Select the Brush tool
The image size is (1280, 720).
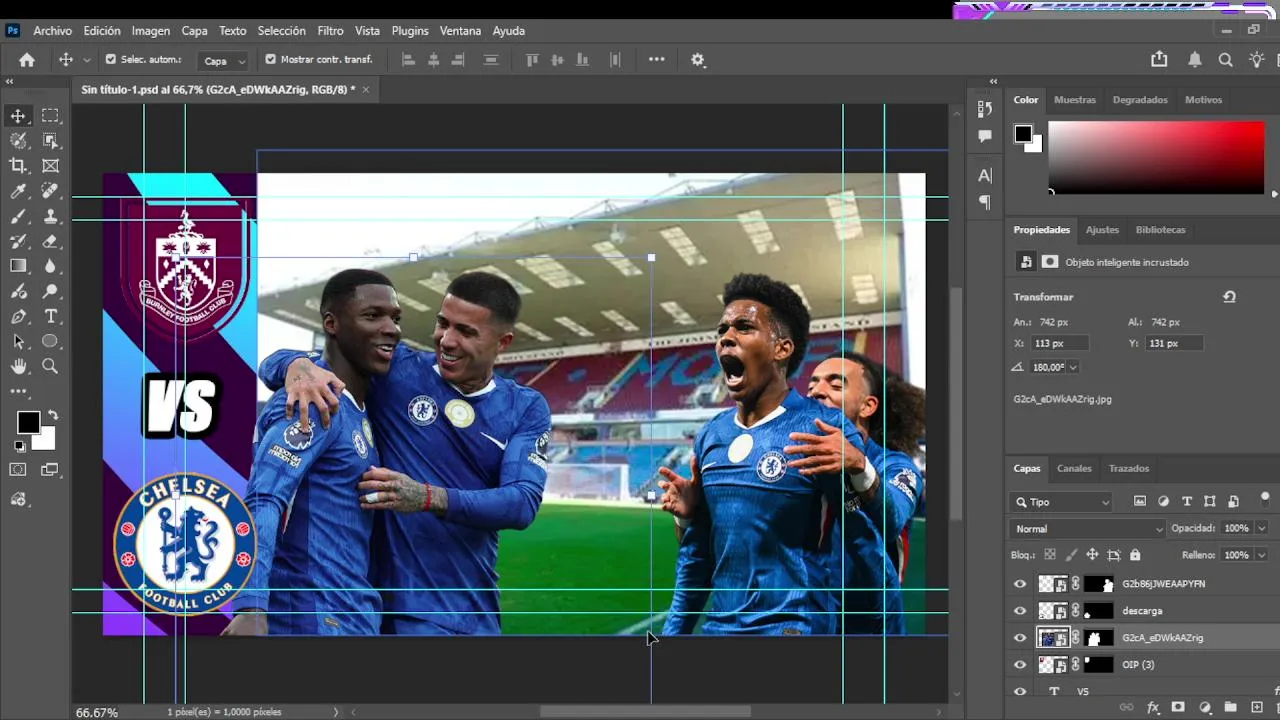[x=18, y=216]
